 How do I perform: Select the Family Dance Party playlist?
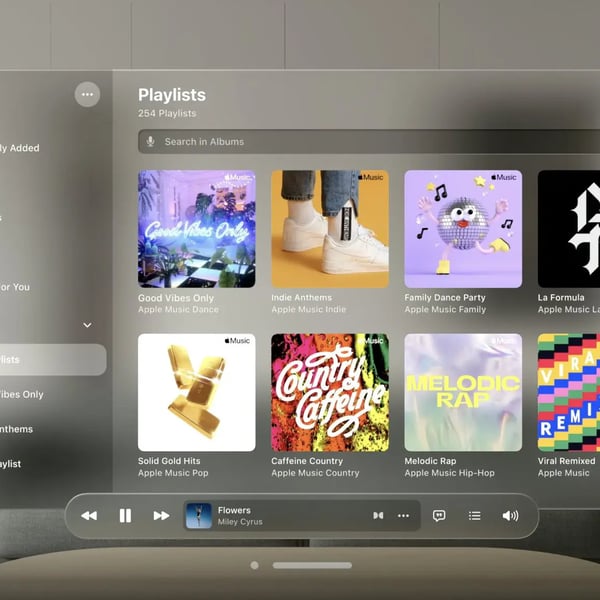[463, 229]
